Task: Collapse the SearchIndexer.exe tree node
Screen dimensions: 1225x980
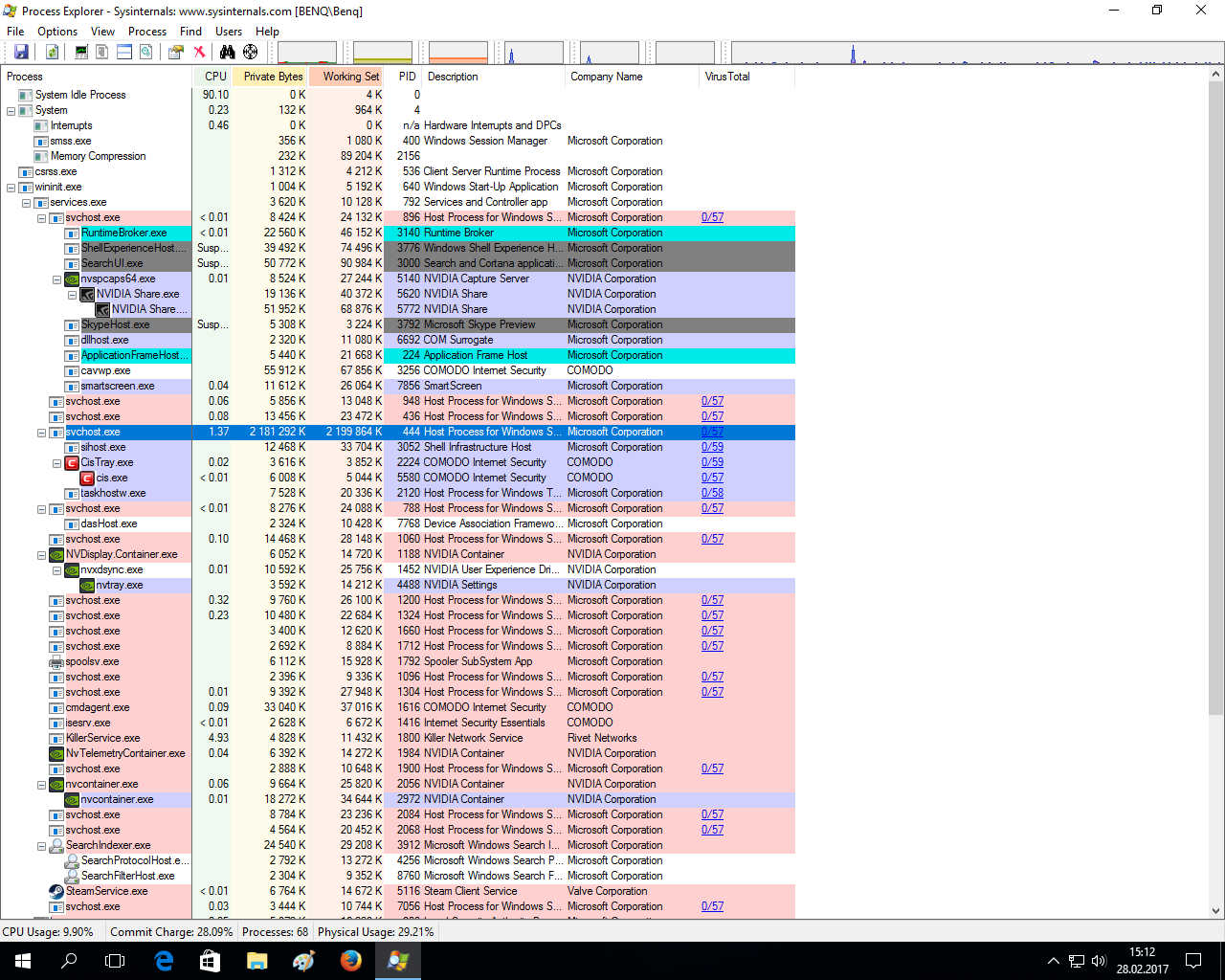Action: pyautogui.click(x=42, y=846)
